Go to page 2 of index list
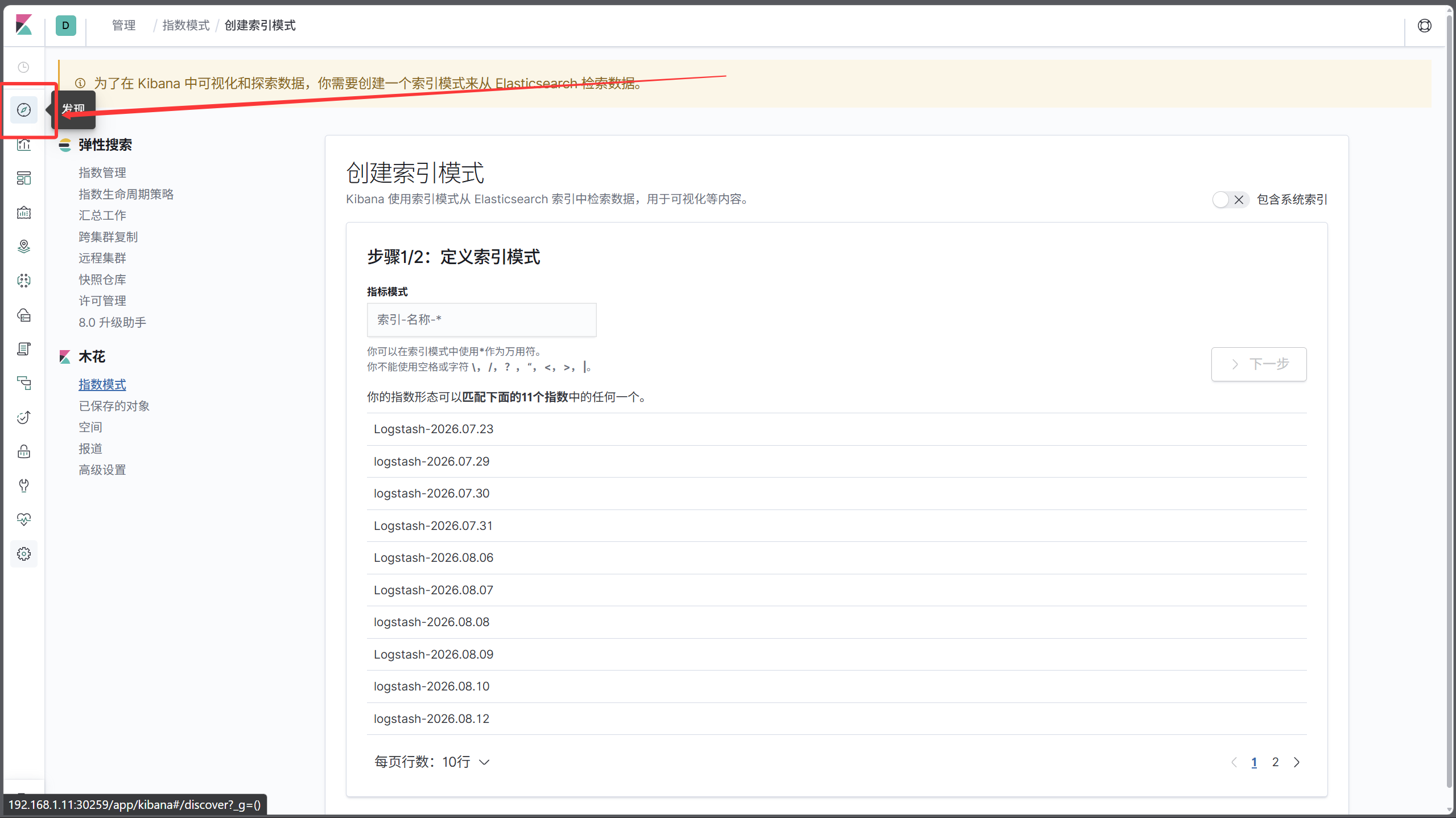 click(x=1275, y=762)
